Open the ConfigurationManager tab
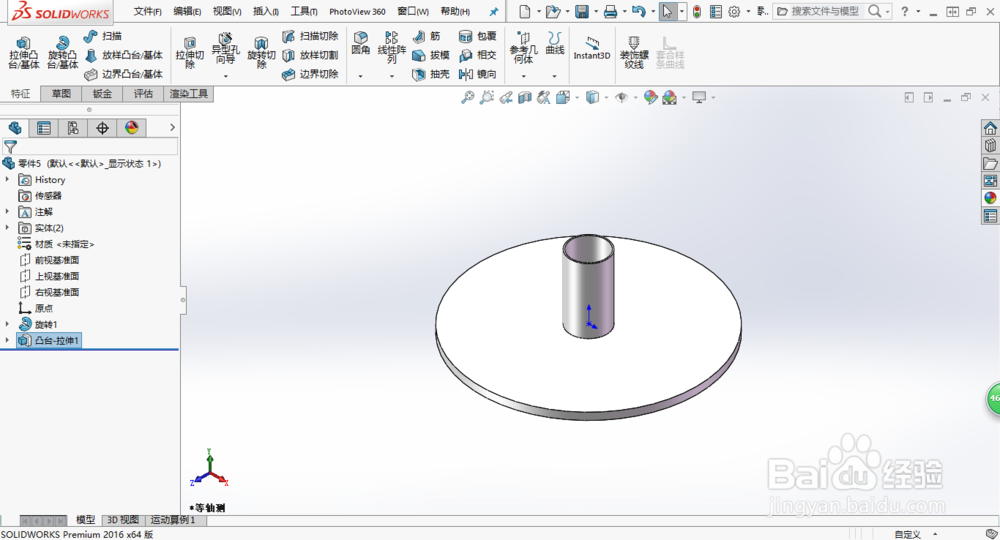Viewport: 1000px width, 540px height. click(73, 128)
